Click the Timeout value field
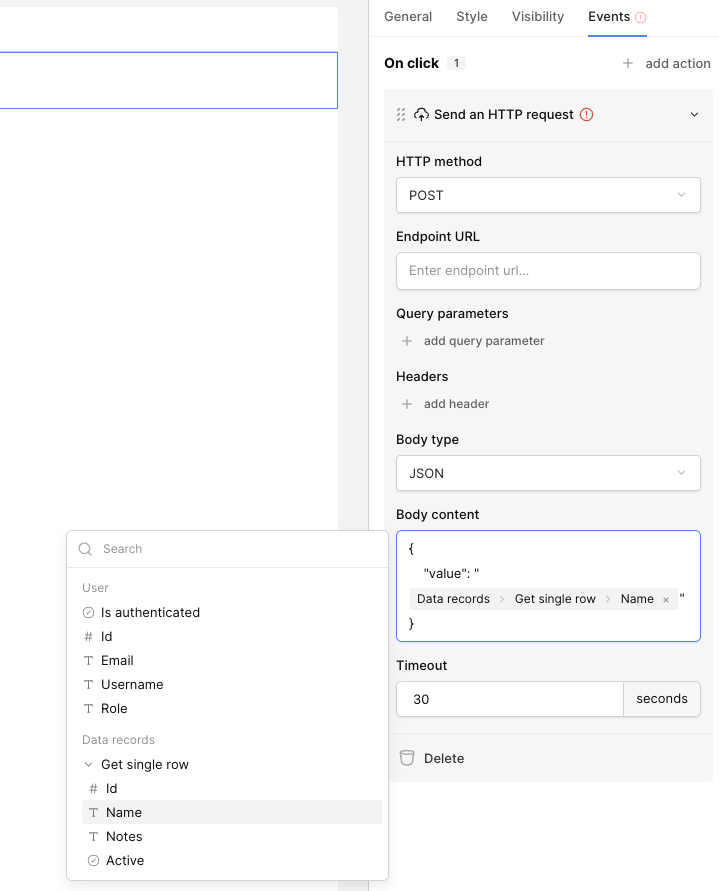Viewport: 719px width, 891px height. 509,699
